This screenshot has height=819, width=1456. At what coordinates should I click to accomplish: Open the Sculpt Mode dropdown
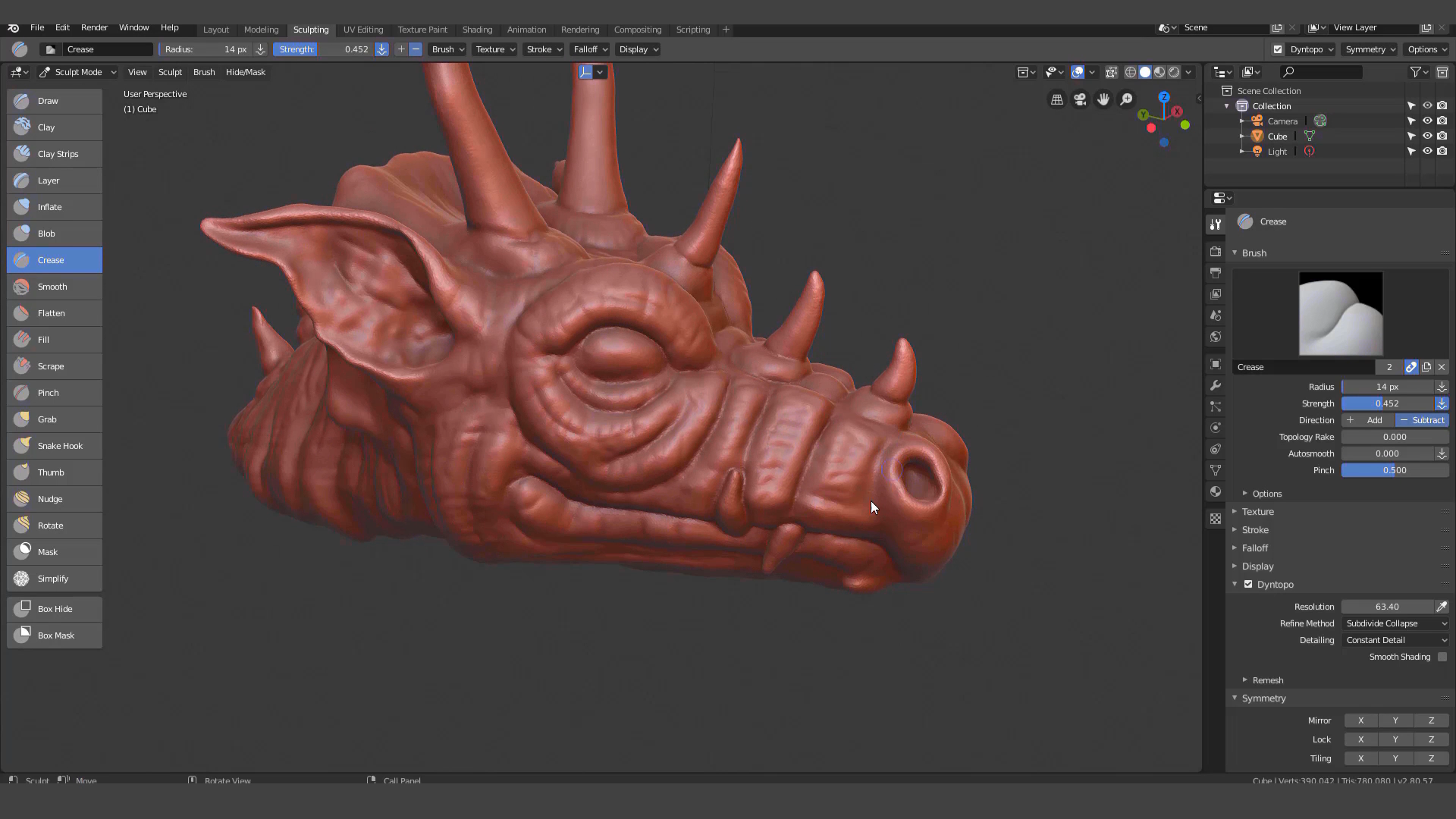pyautogui.click(x=77, y=72)
